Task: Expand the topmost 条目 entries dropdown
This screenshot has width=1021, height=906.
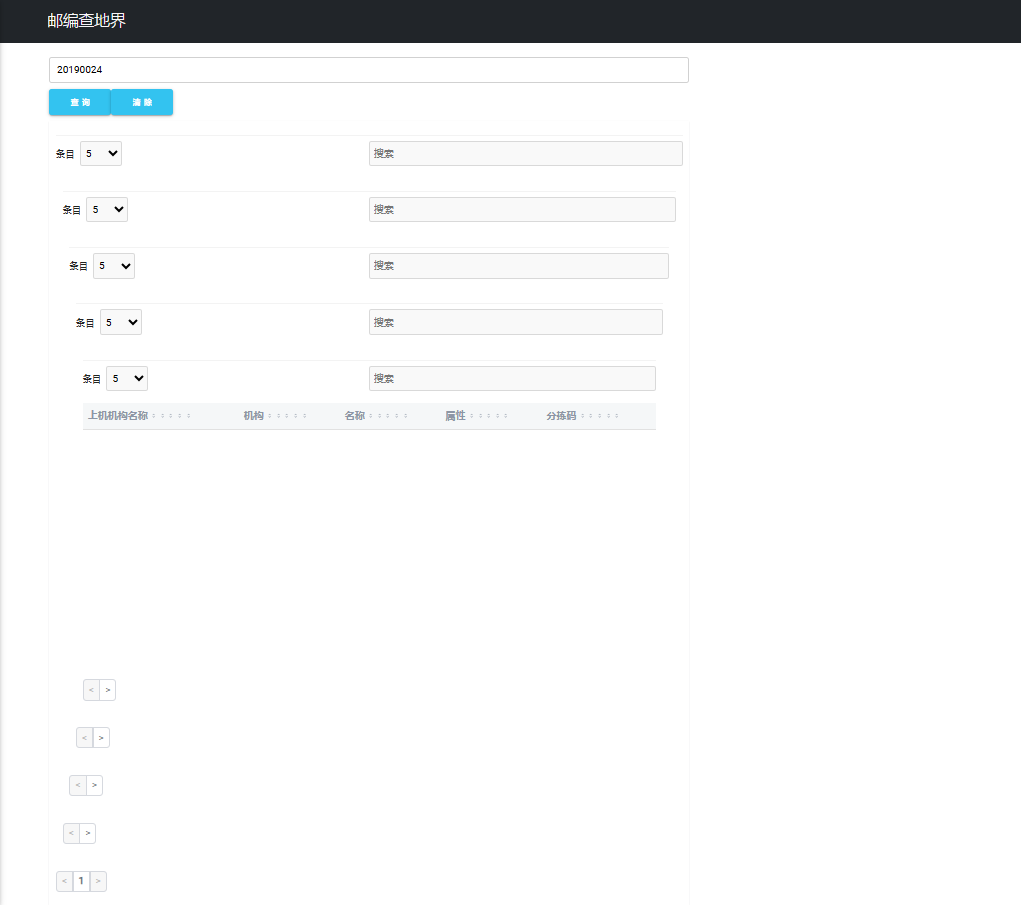Action: pyautogui.click(x=101, y=154)
